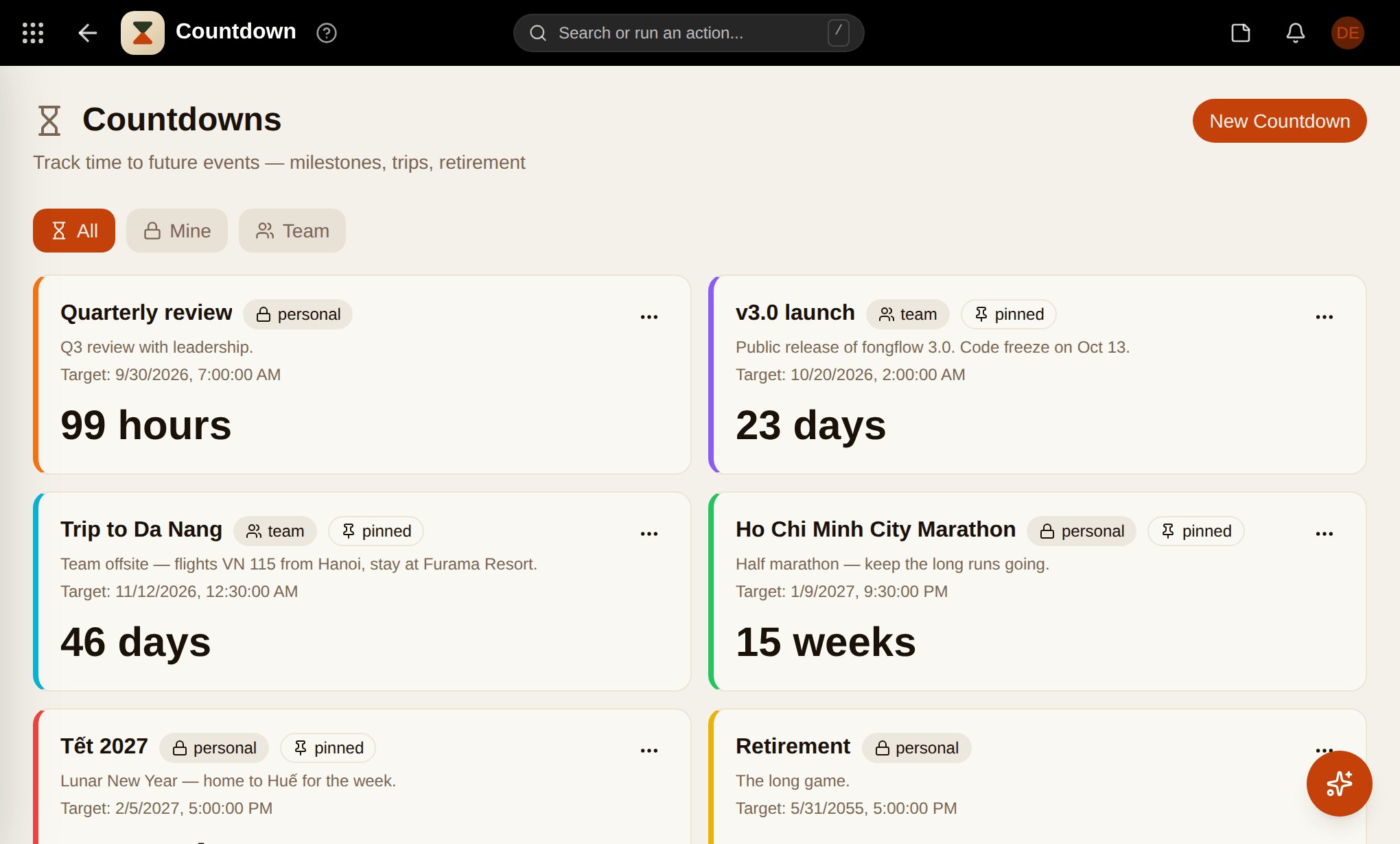1400x844 pixels.
Task: Click the '15 weeks' remaining text
Action: [x=826, y=642]
